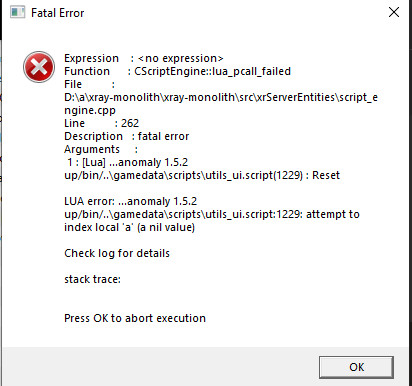Click the File label line

[89, 84]
